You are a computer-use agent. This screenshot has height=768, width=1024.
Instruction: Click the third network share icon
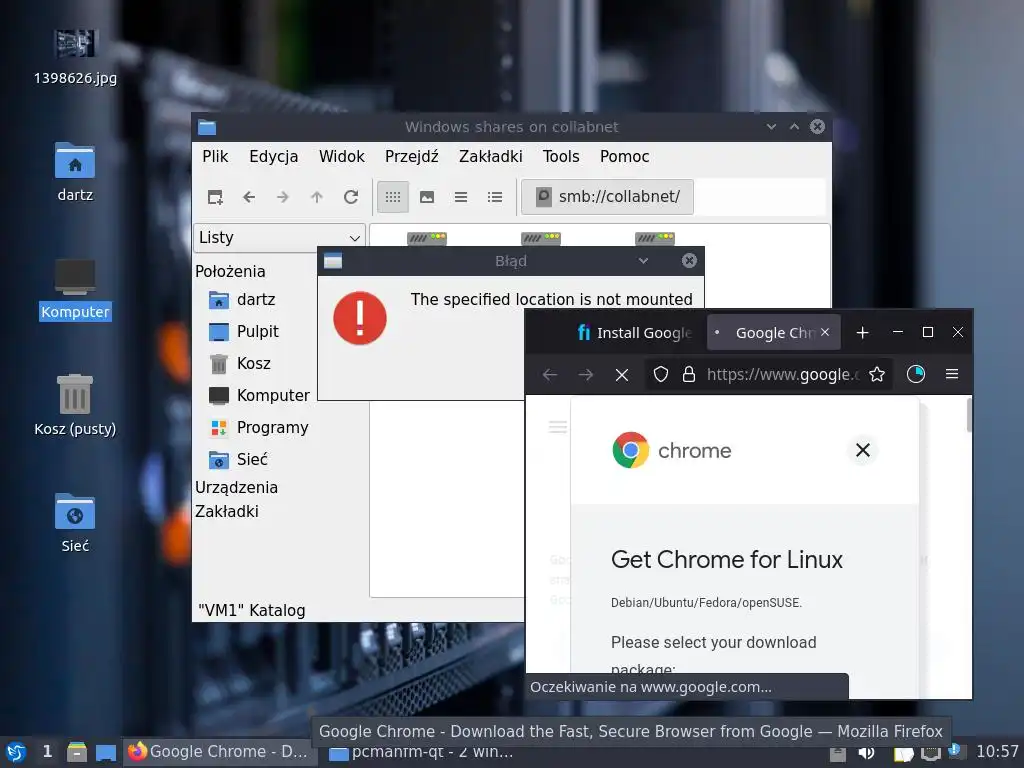click(x=655, y=238)
